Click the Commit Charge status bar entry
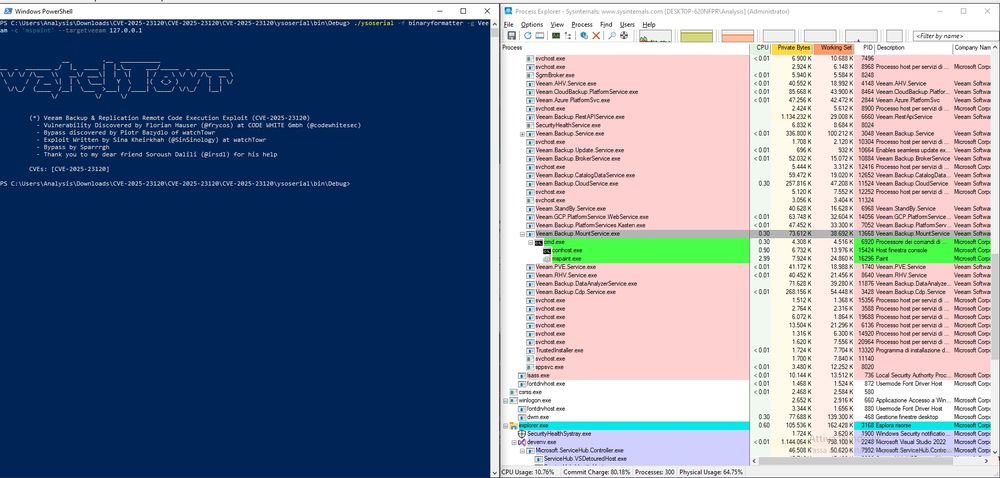The image size is (1000, 478). pos(597,472)
